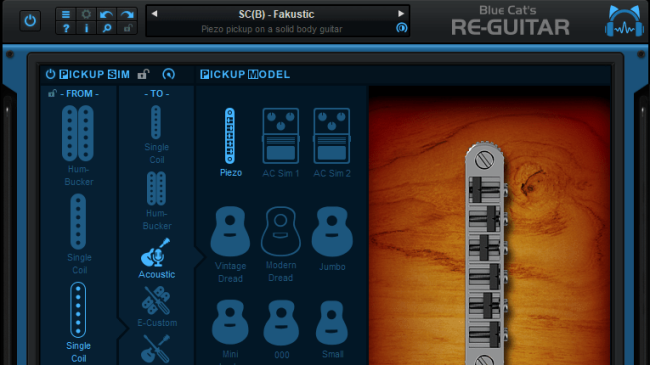This screenshot has width=650, height=365.
Task: Open the help question mark icon
Action: point(65,28)
